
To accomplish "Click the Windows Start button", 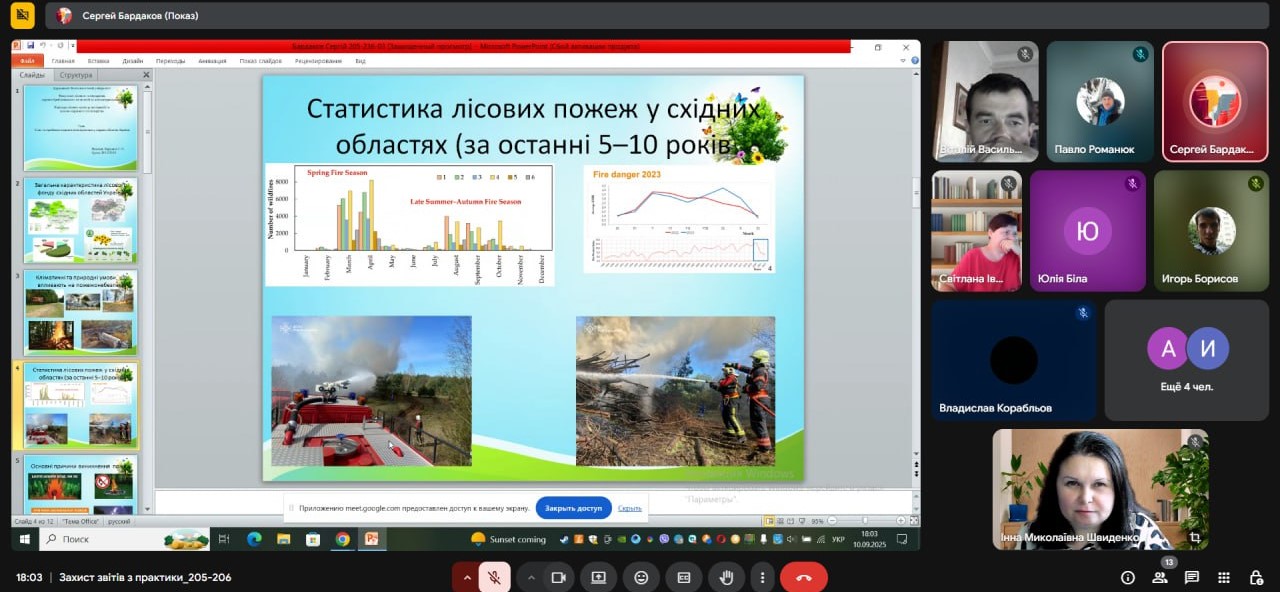I will (25, 539).
